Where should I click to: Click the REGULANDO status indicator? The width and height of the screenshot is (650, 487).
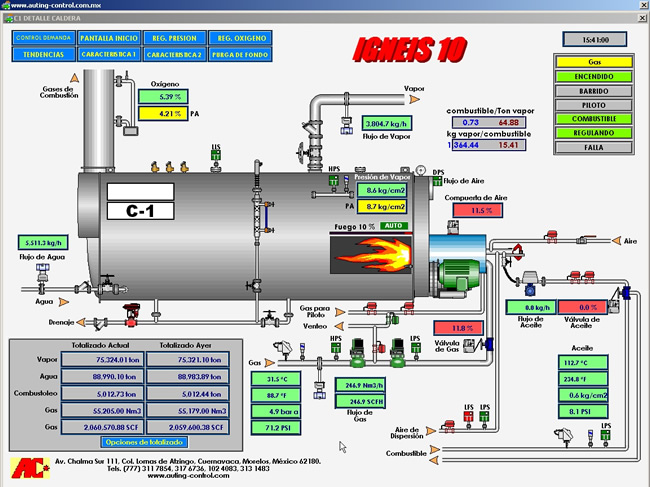tap(594, 133)
